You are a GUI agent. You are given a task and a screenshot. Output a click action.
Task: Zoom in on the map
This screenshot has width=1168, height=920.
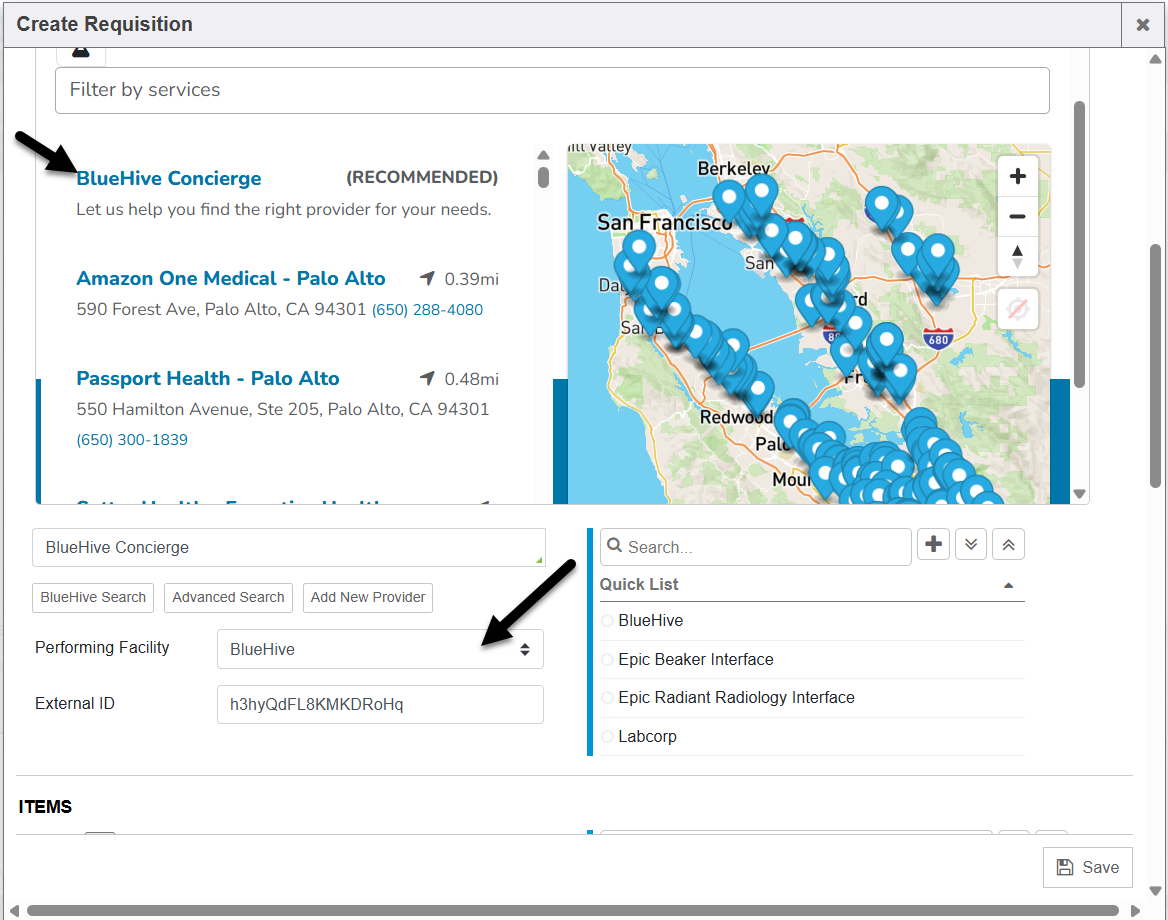[1018, 177]
